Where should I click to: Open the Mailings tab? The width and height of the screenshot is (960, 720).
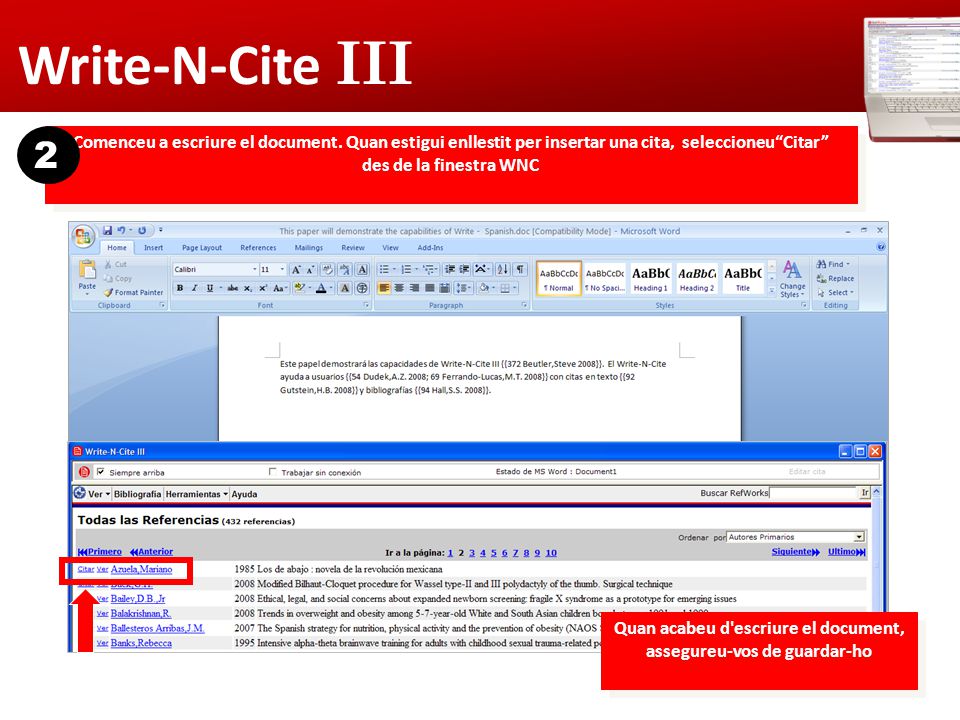click(309, 248)
